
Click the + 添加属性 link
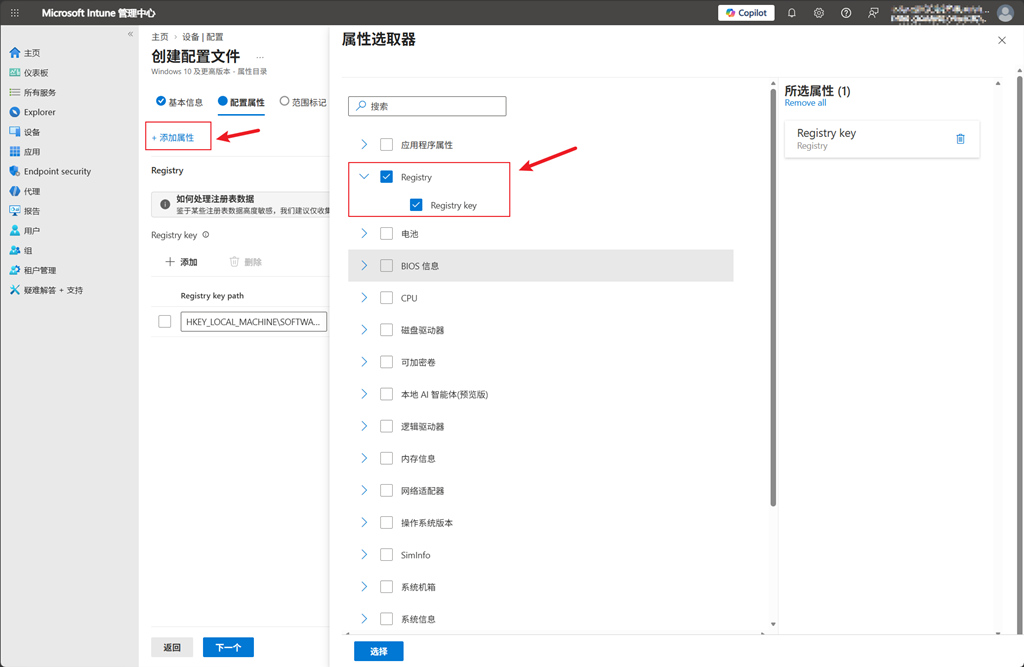click(x=173, y=138)
